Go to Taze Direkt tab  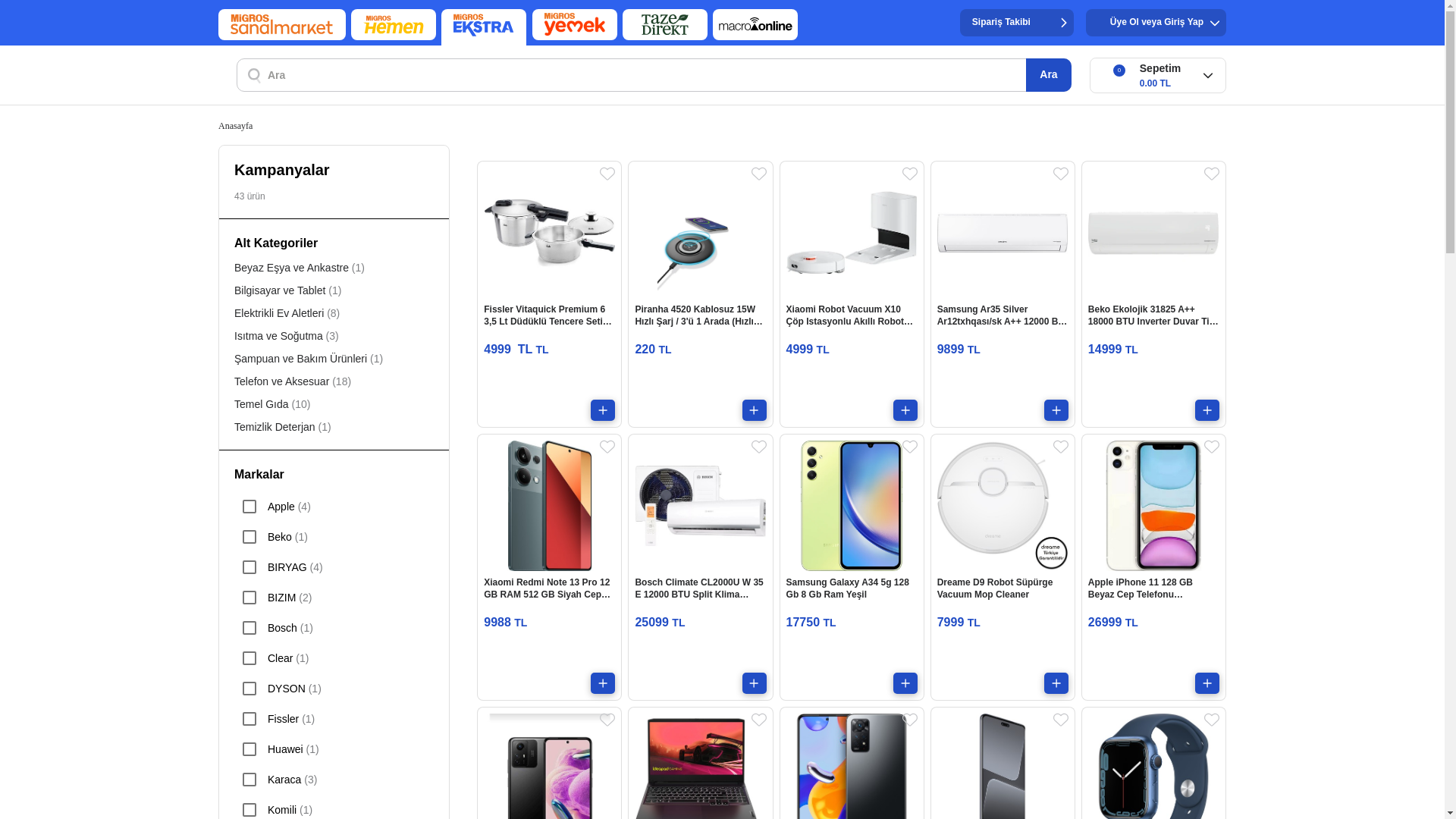665,24
